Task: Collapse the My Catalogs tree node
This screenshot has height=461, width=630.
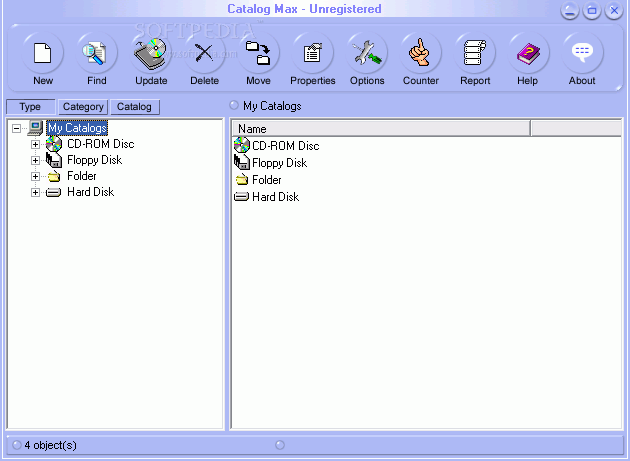Action: [16, 129]
